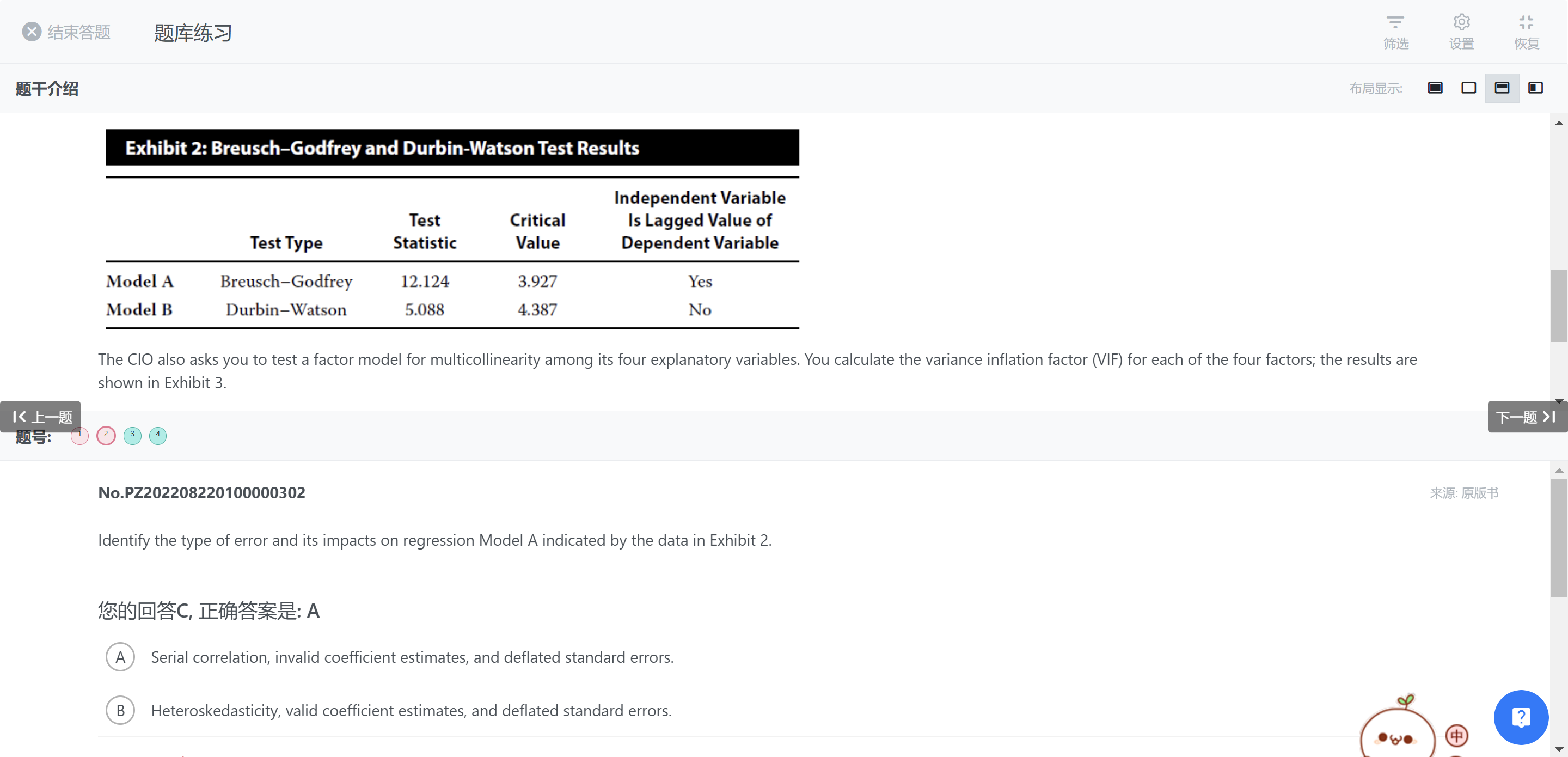Viewport: 1568px width, 757px height.
Task: Click the lower panel scroll-down arrow
Action: pos(1558,749)
